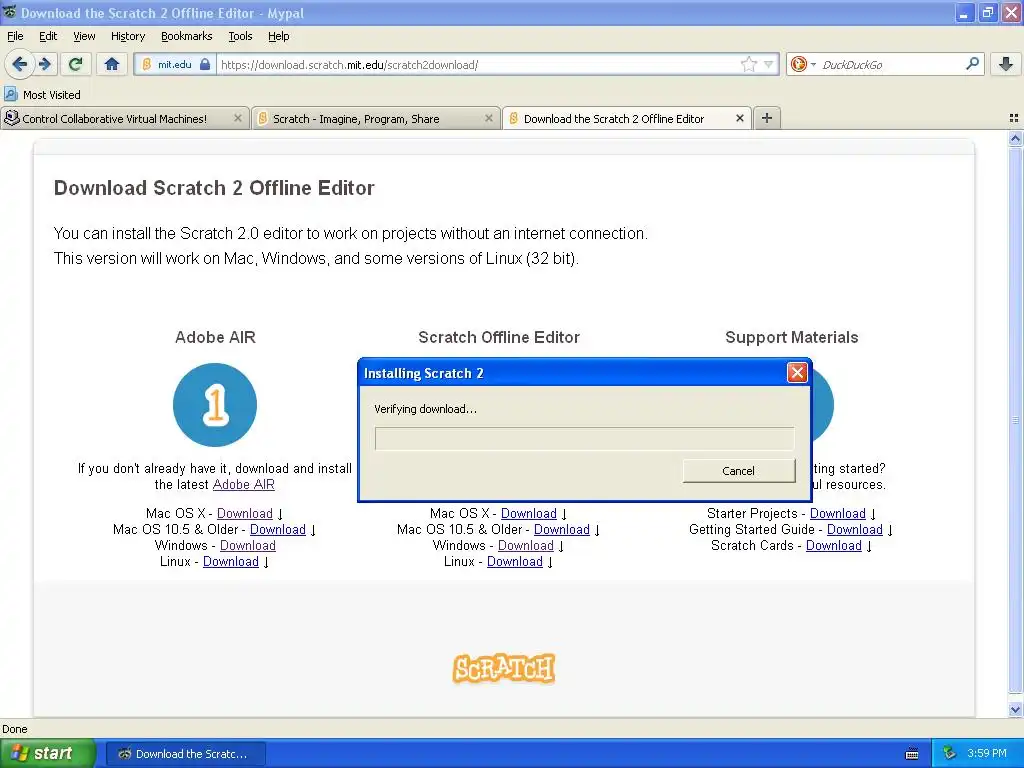The height and width of the screenshot is (768, 1024).
Task: Open the History menu
Action: click(127, 36)
